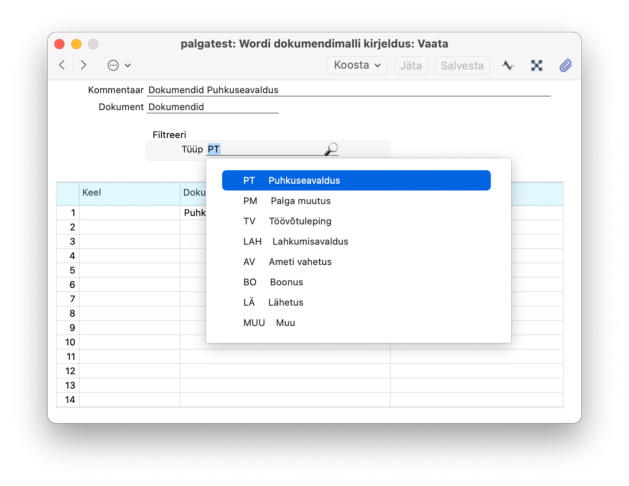Go to the next record arrow

pos(83,65)
